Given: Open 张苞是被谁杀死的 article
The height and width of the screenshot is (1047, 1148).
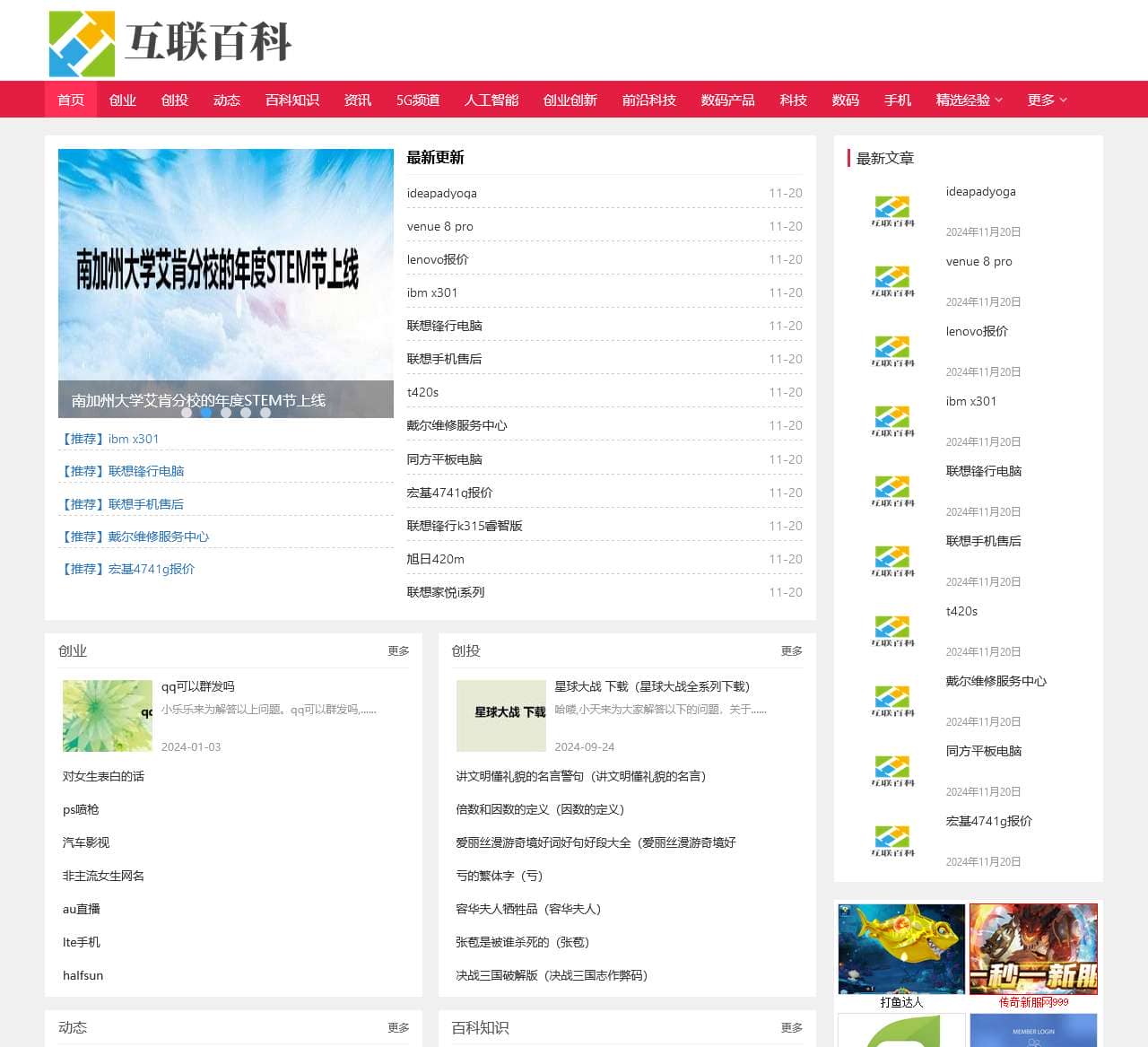Looking at the screenshot, I should click(x=523, y=942).
